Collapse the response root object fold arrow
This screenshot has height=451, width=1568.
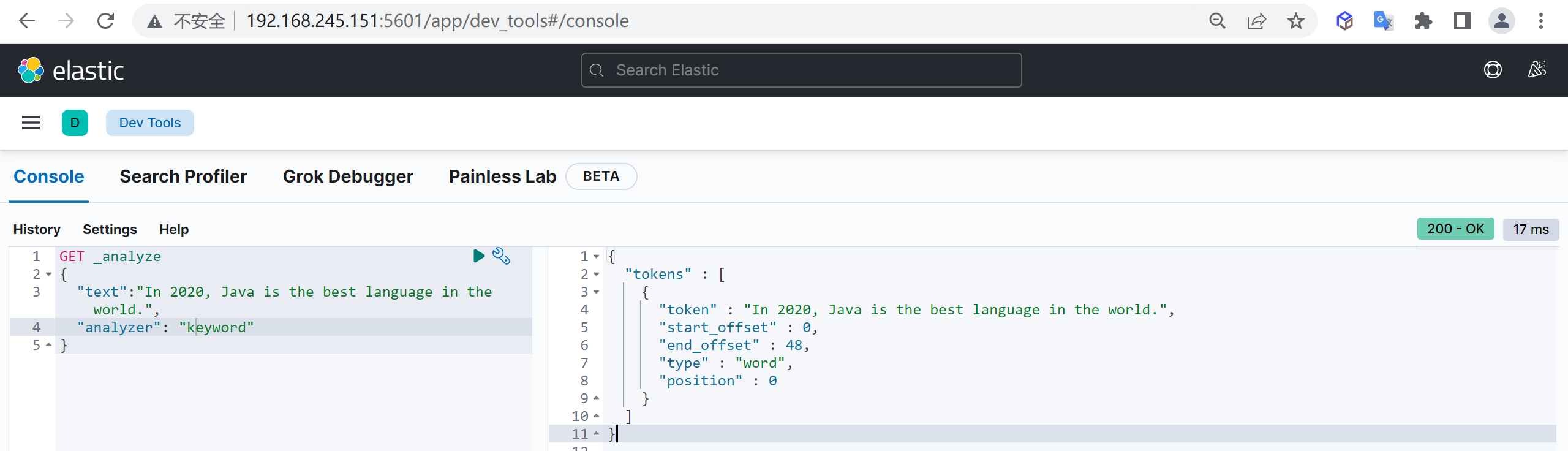[596, 256]
